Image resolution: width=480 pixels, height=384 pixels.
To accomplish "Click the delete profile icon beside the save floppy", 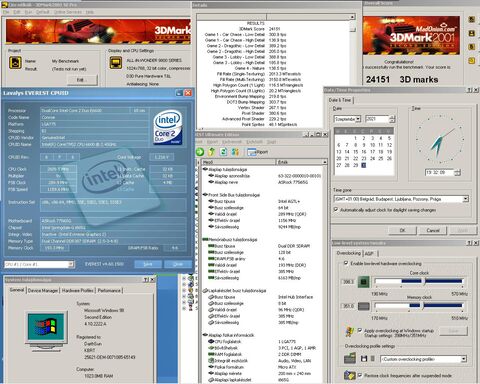I will tap(373, 359).
